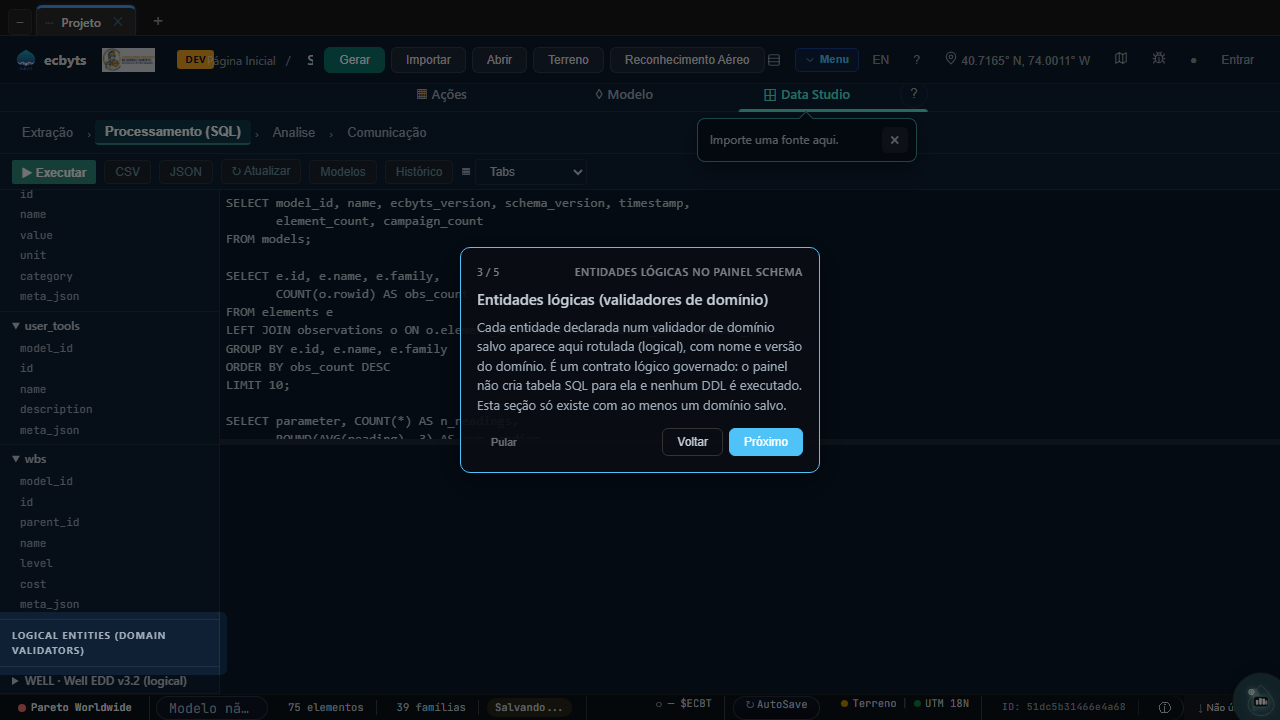Click the help question mark in the header
The height and width of the screenshot is (720, 1280).
pyautogui.click(x=916, y=60)
